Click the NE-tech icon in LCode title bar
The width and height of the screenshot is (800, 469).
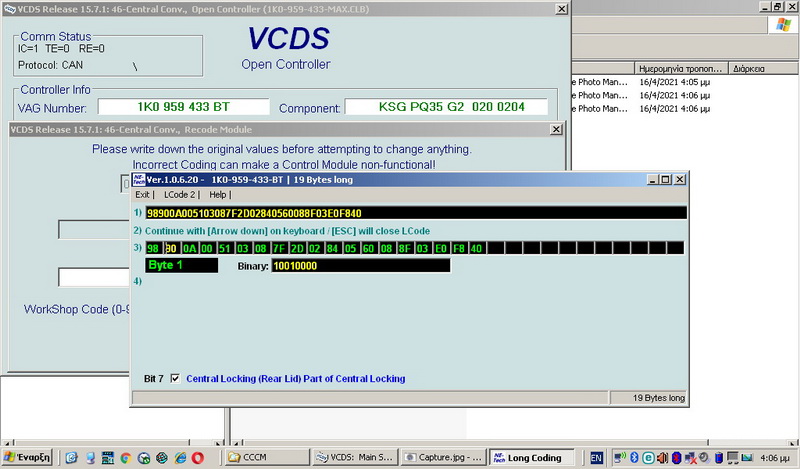point(138,179)
